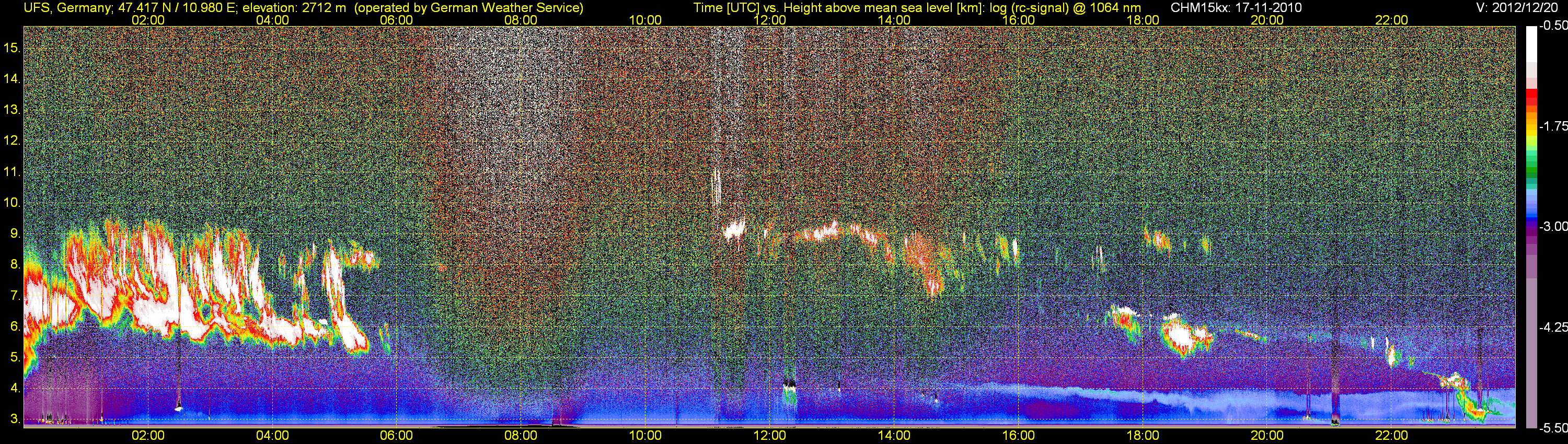This screenshot has height=444, width=1568.
Task: Click the 7 km height axis label
Action: (15, 296)
